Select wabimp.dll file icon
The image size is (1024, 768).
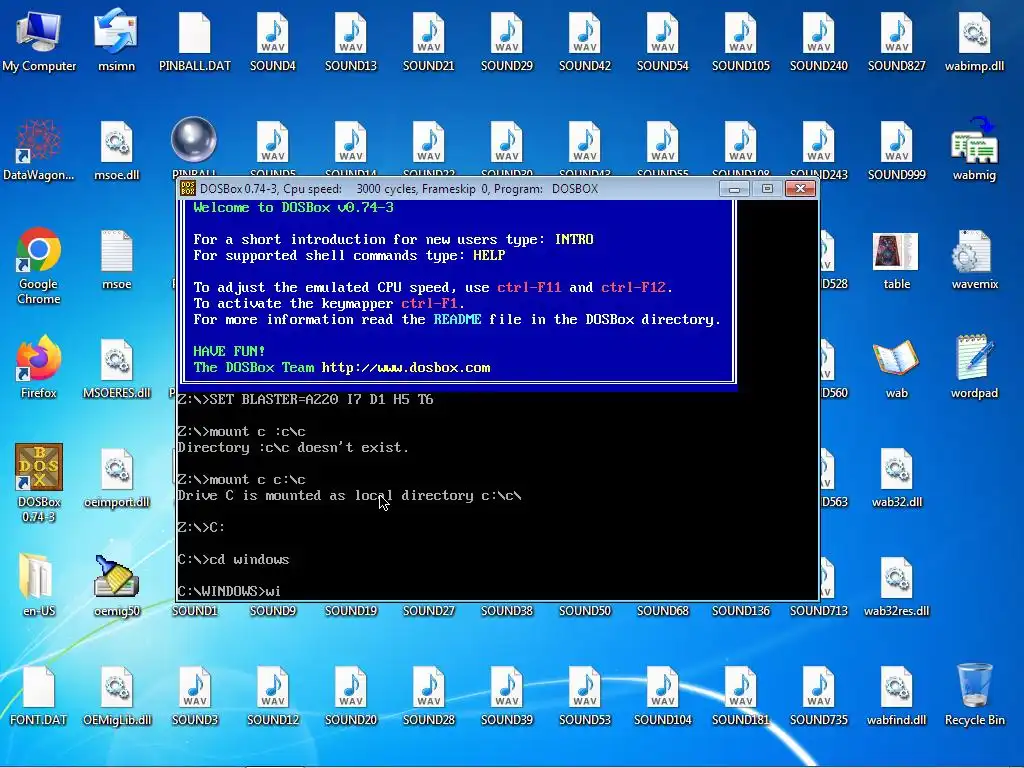pyautogui.click(x=974, y=34)
